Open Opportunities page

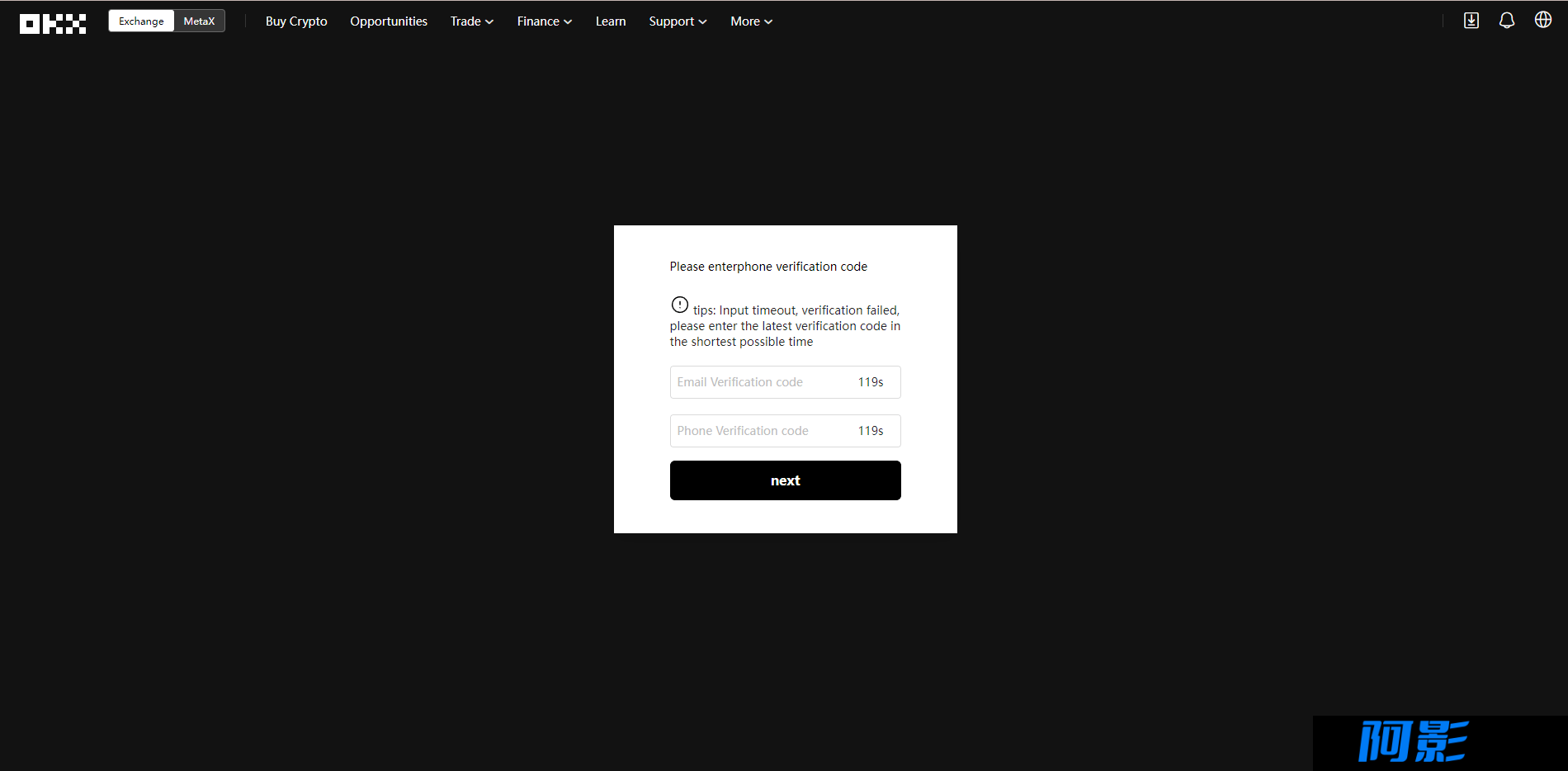(389, 21)
